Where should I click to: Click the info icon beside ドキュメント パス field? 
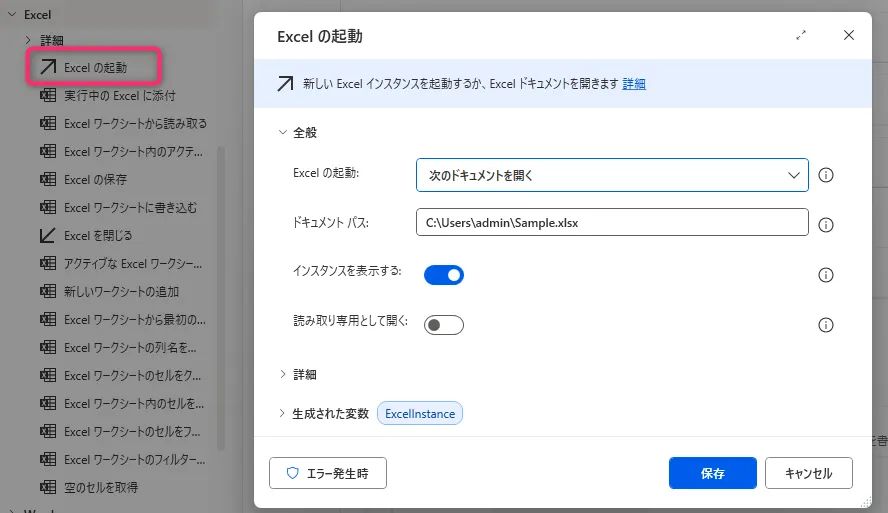point(826,225)
